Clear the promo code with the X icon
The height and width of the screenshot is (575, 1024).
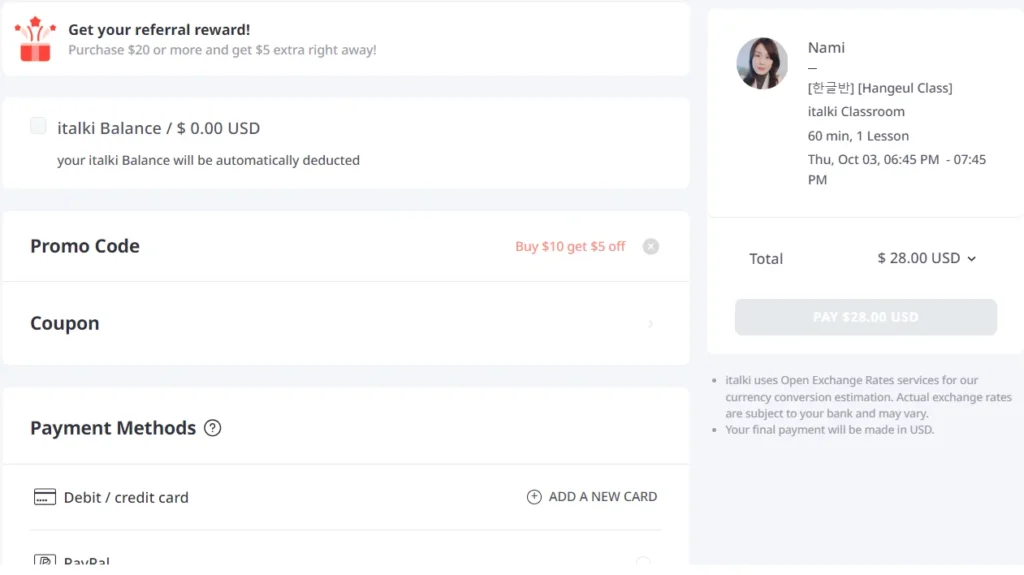tap(651, 246)
